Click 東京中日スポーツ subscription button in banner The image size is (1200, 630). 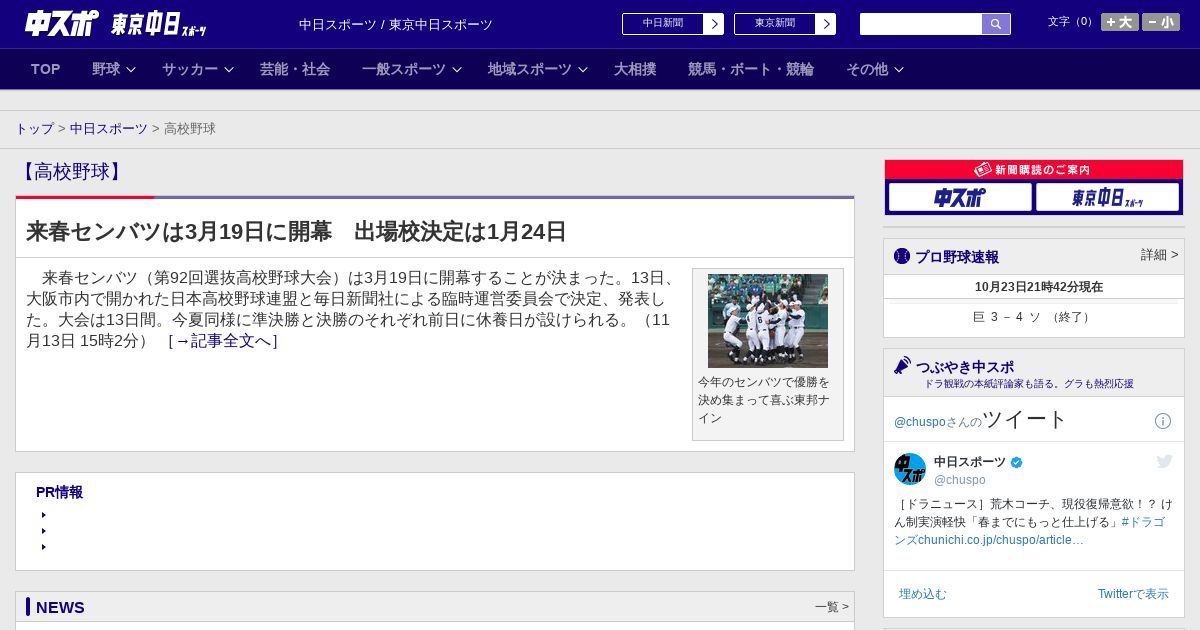1107,197
